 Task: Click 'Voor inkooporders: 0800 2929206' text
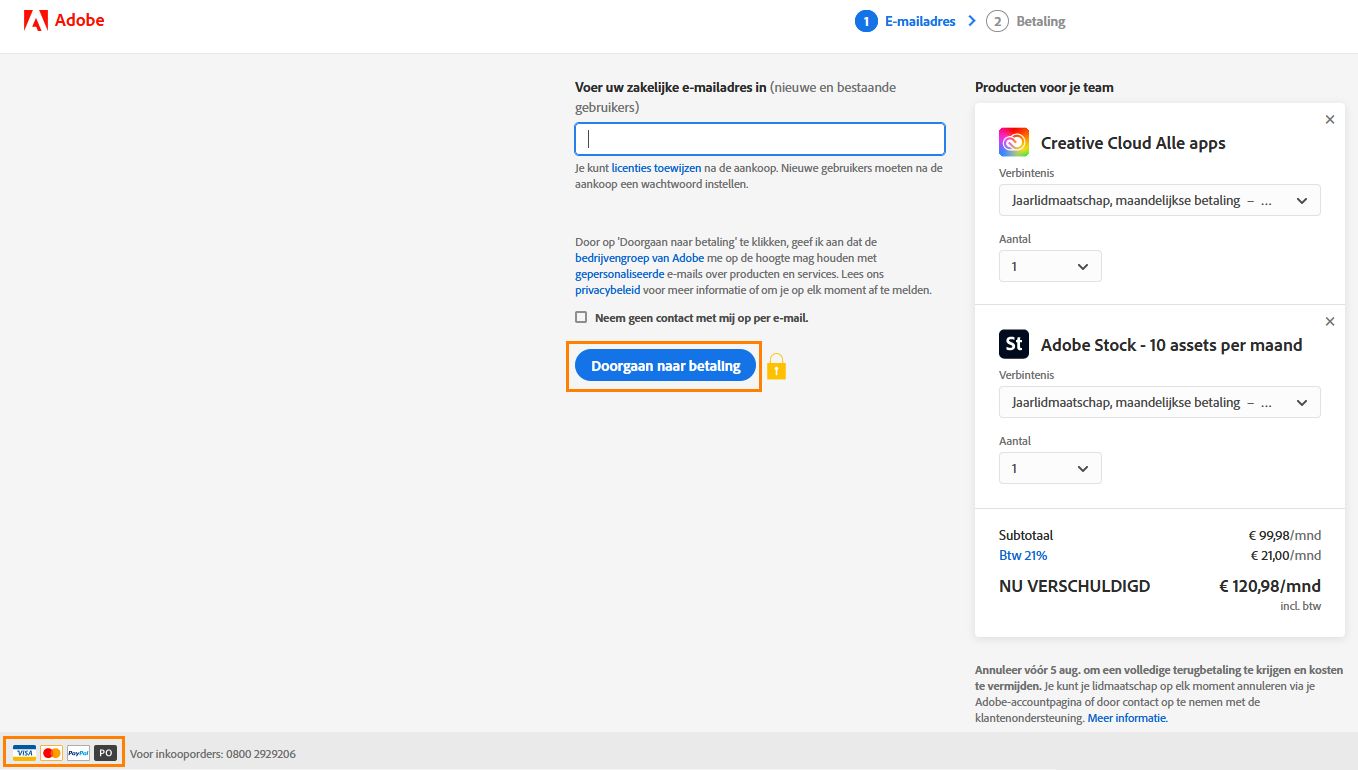[x=213, y=754]
